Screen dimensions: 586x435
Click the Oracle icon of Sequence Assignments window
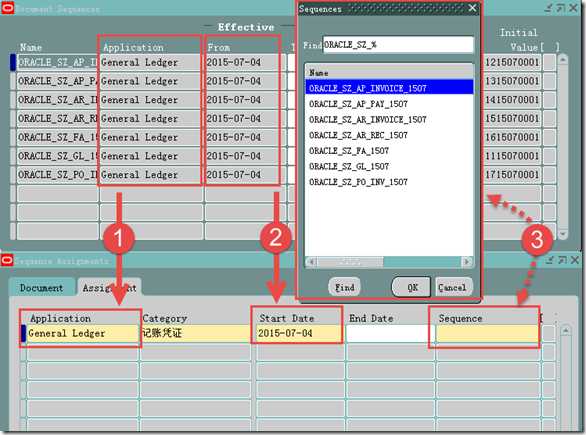pyautogui.click(x=7, y=260)
